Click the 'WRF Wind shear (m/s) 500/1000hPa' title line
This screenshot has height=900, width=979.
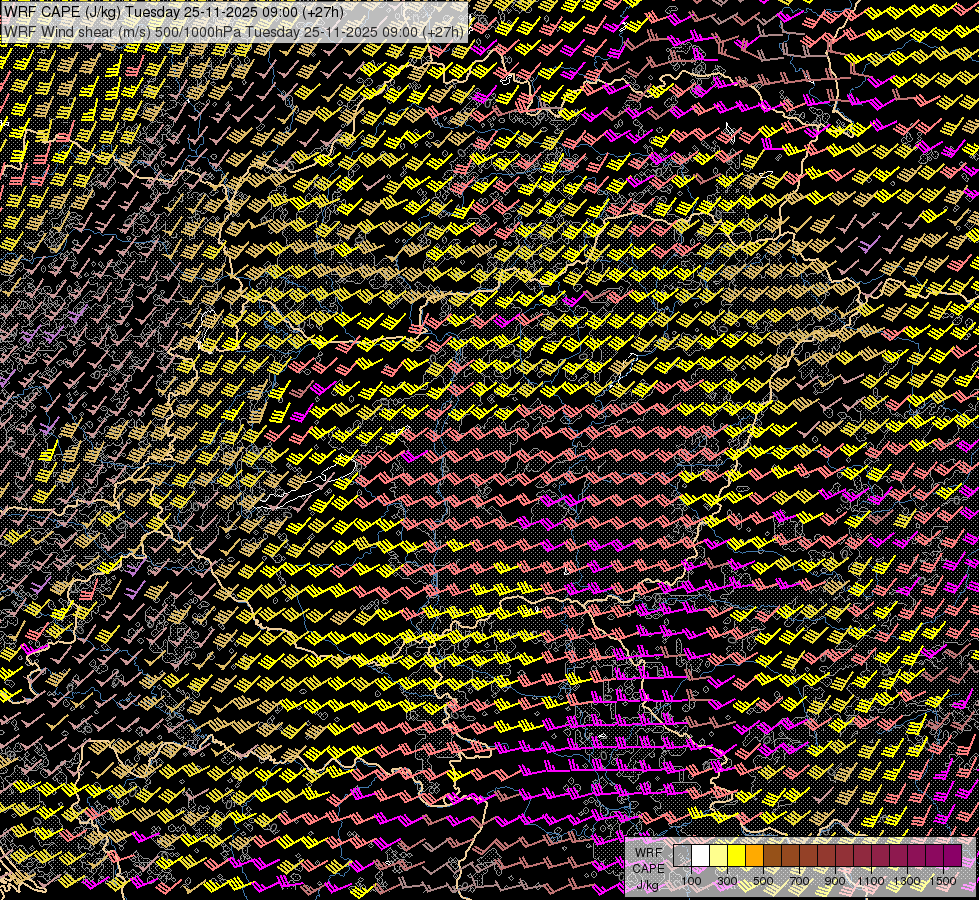pos(234,32)
